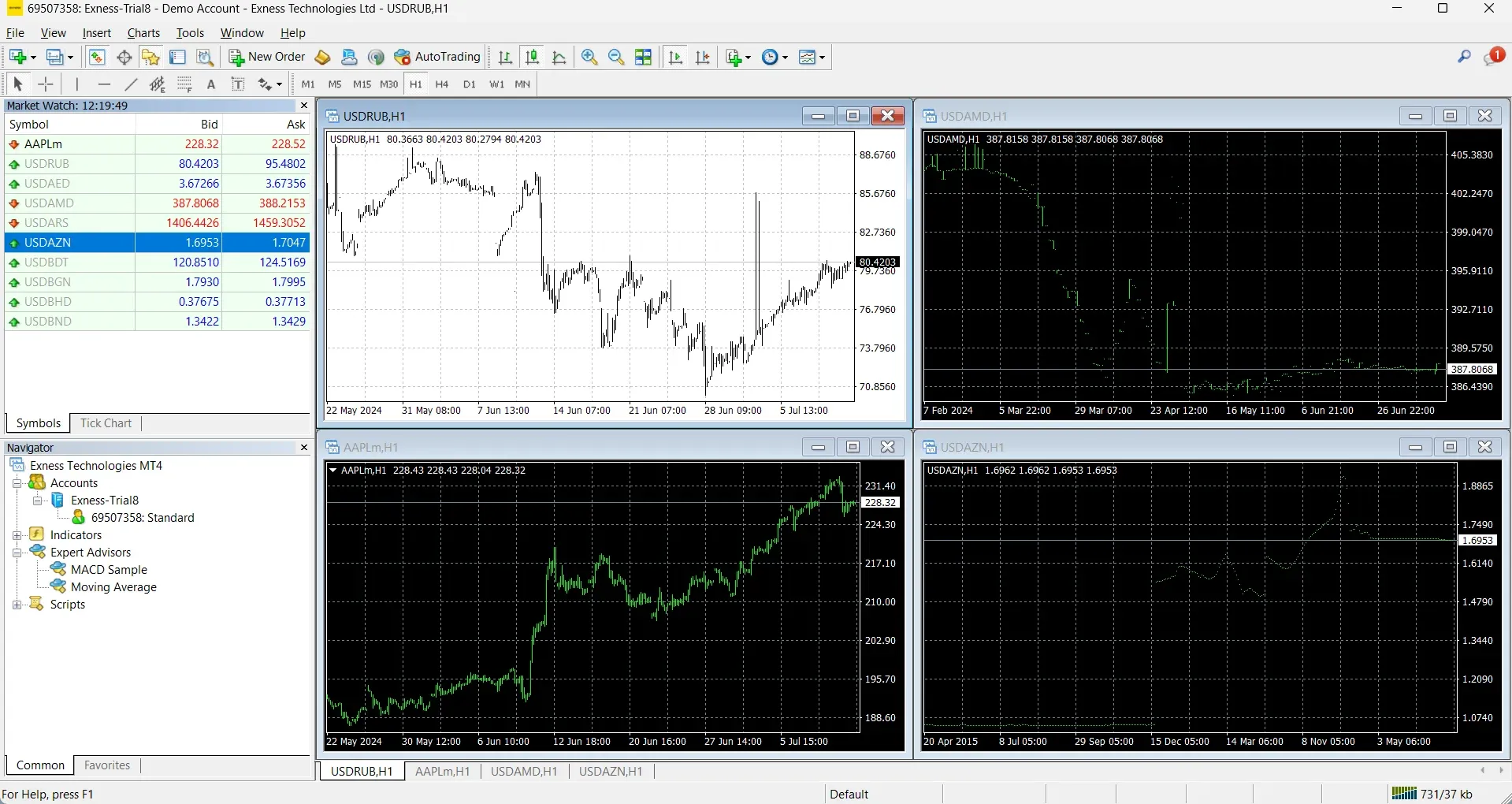Switch to M1 timeframe
1512x804 pixels.
coord(308,84)
